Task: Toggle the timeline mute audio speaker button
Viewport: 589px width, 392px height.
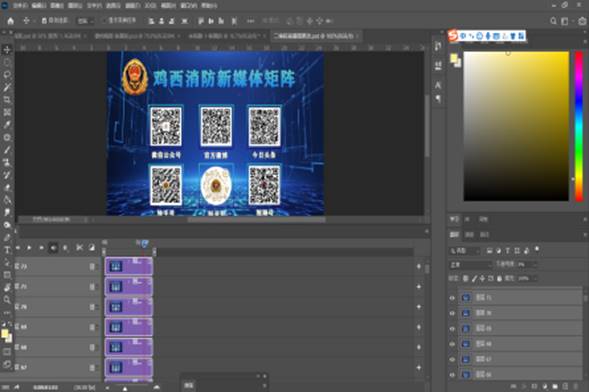Action: [x=53, y=248]
